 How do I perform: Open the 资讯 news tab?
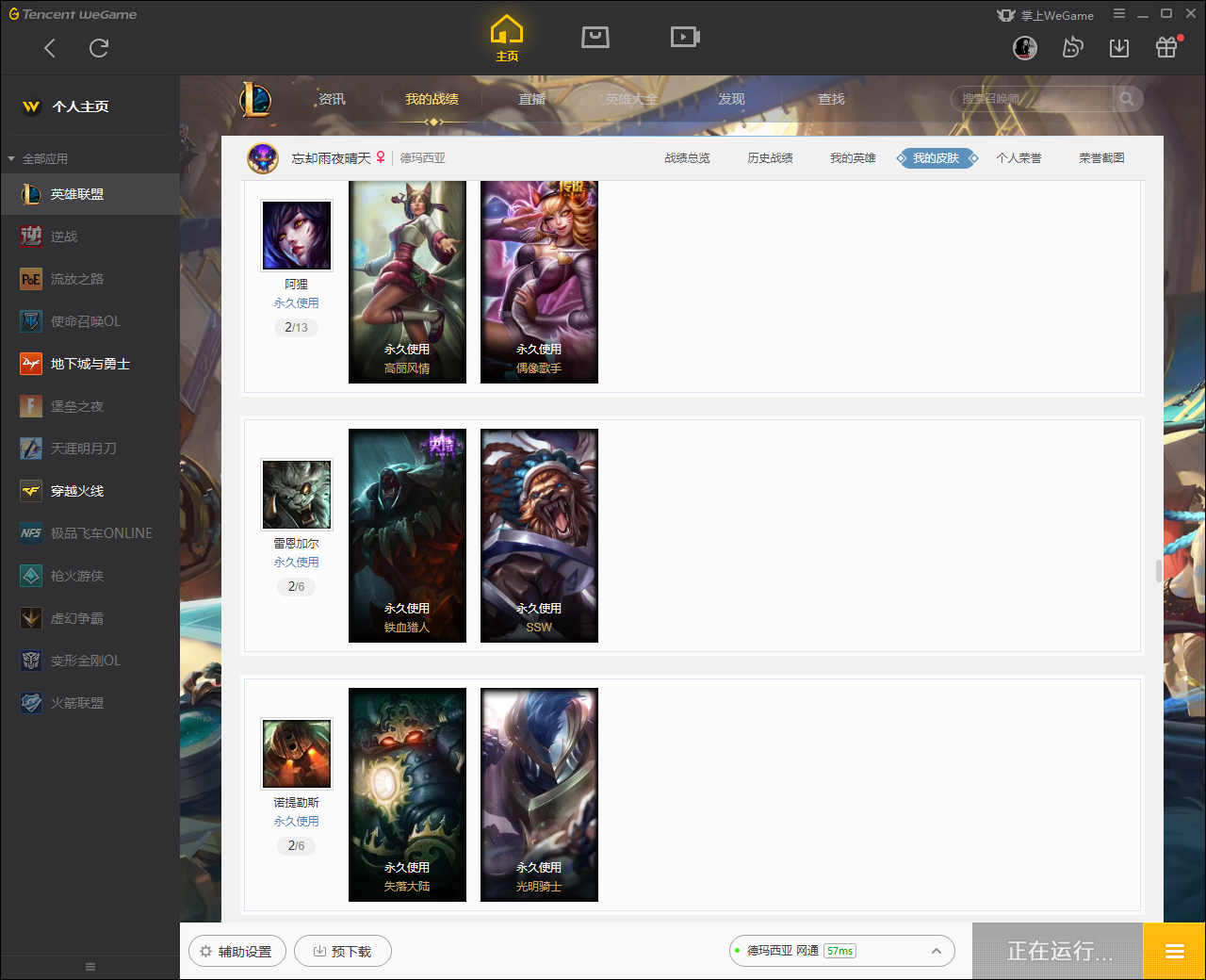pyautogui.click(x=332, y=99)
